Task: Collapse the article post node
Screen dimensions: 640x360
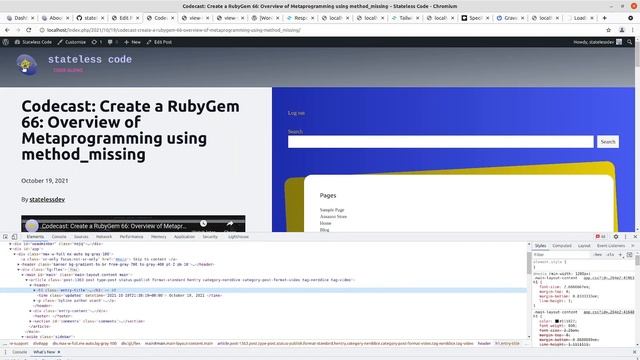Action: pyautogui.click(x=27, y=280)
